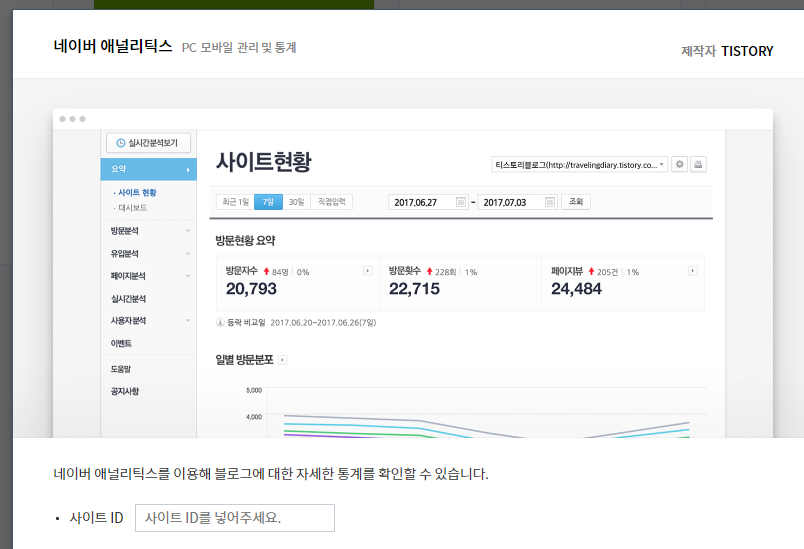Click the 네이버 애널리틱스 preview screenshot
Image resolution: width=804 pixels, height=549 pixels.
(x=413, y=273)
